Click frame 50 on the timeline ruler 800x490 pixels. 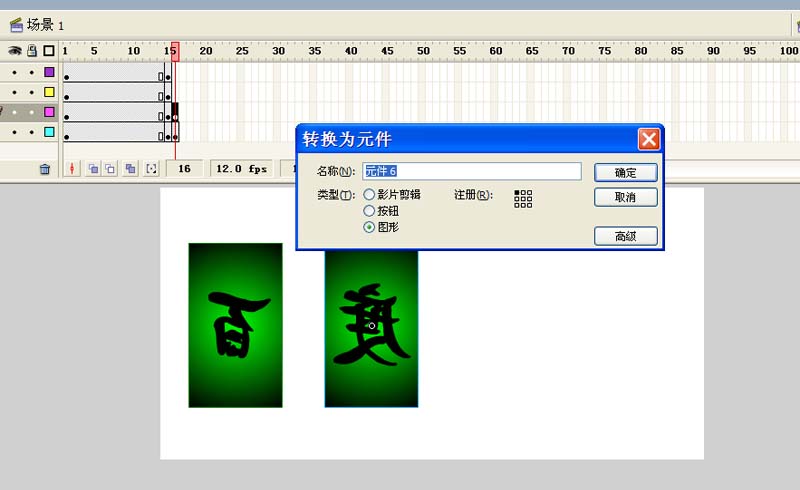[x=423, y=51]
